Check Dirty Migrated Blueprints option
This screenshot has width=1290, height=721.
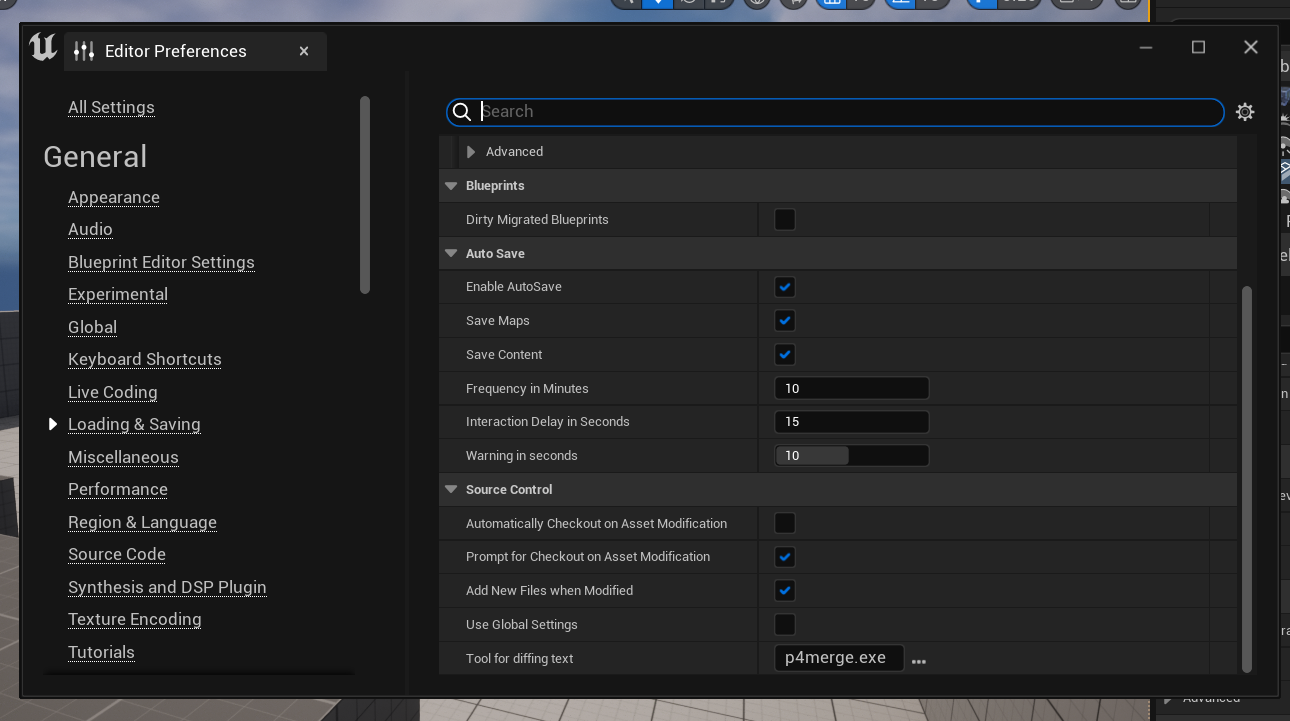pos(785,219)
